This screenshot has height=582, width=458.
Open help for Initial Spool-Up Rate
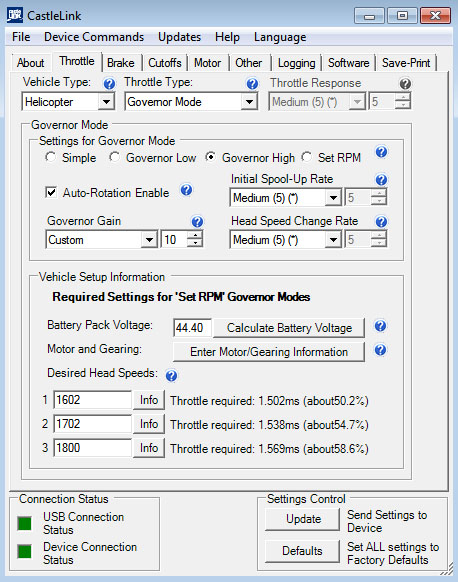(x=381, y=180)
